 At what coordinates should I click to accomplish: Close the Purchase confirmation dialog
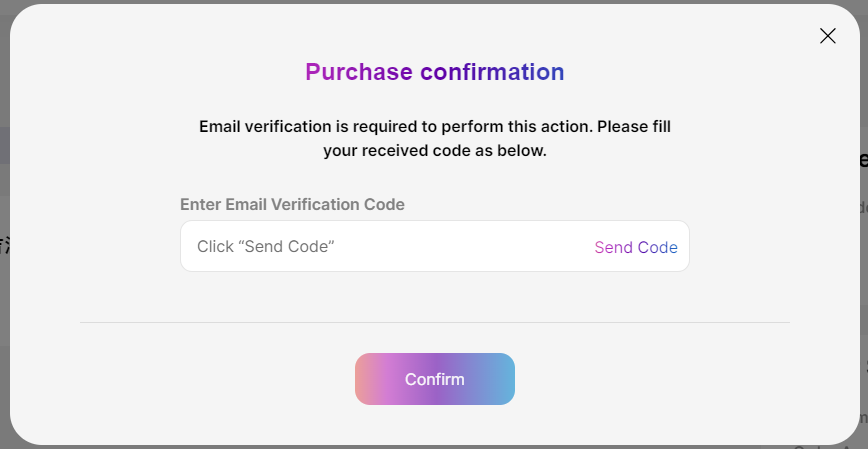pyautogui.click(x=827, y=36)
